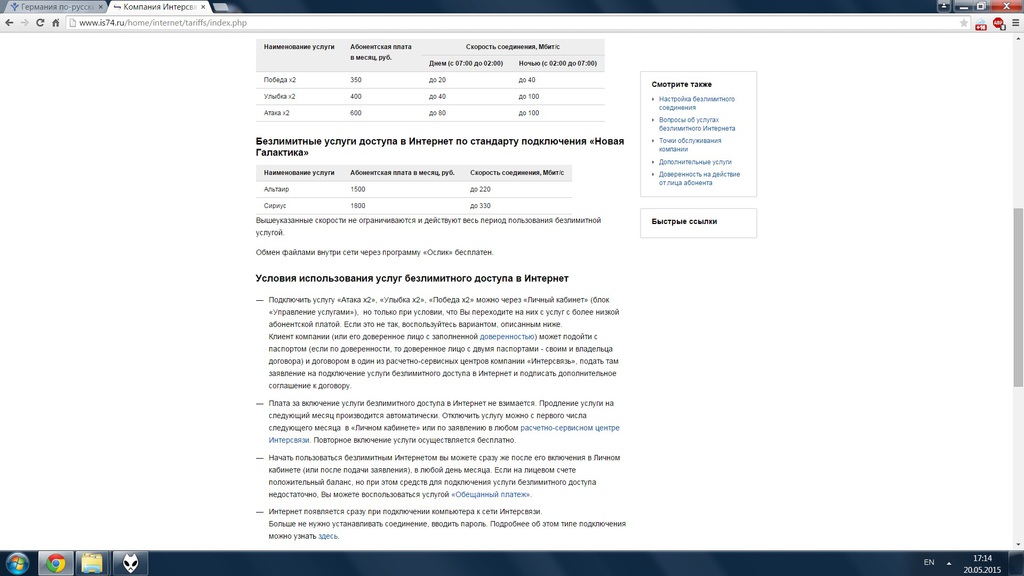
Task: Open Вопросы об услугах безлимитного Интернета link
Action: point(696,124)
